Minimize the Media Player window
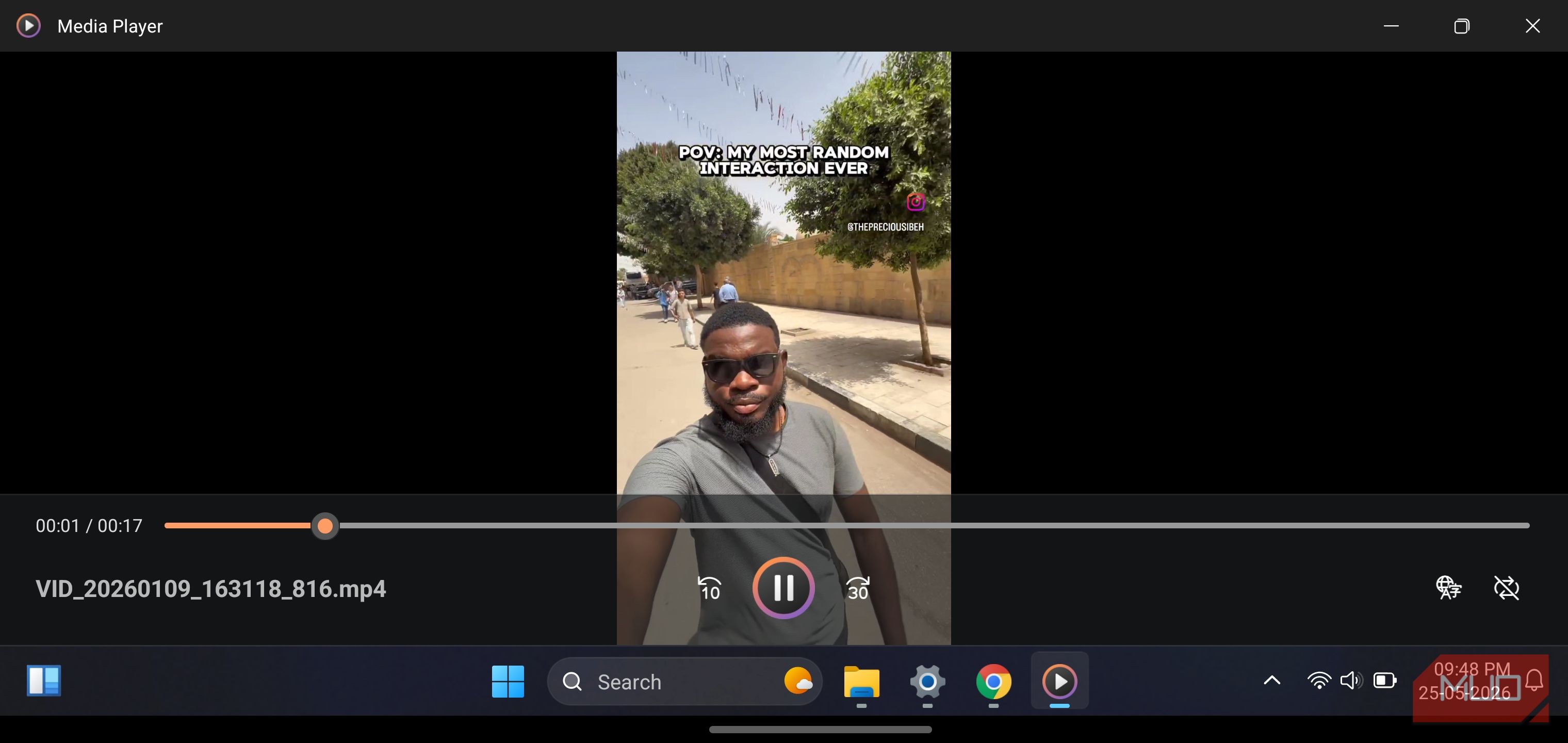 pyautogui.click(x=1391, y=26)
